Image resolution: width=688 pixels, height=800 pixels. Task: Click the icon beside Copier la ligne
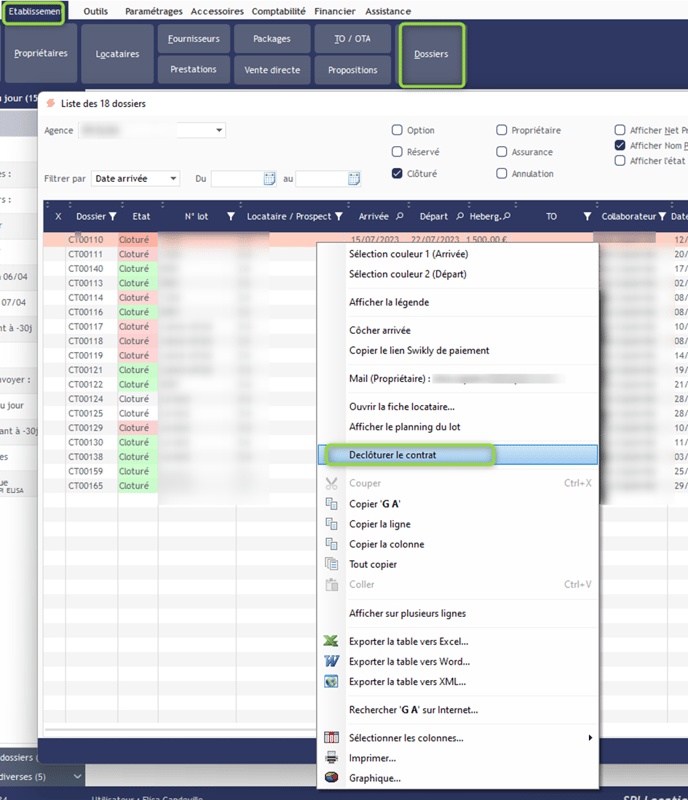[x=331, y=524]
